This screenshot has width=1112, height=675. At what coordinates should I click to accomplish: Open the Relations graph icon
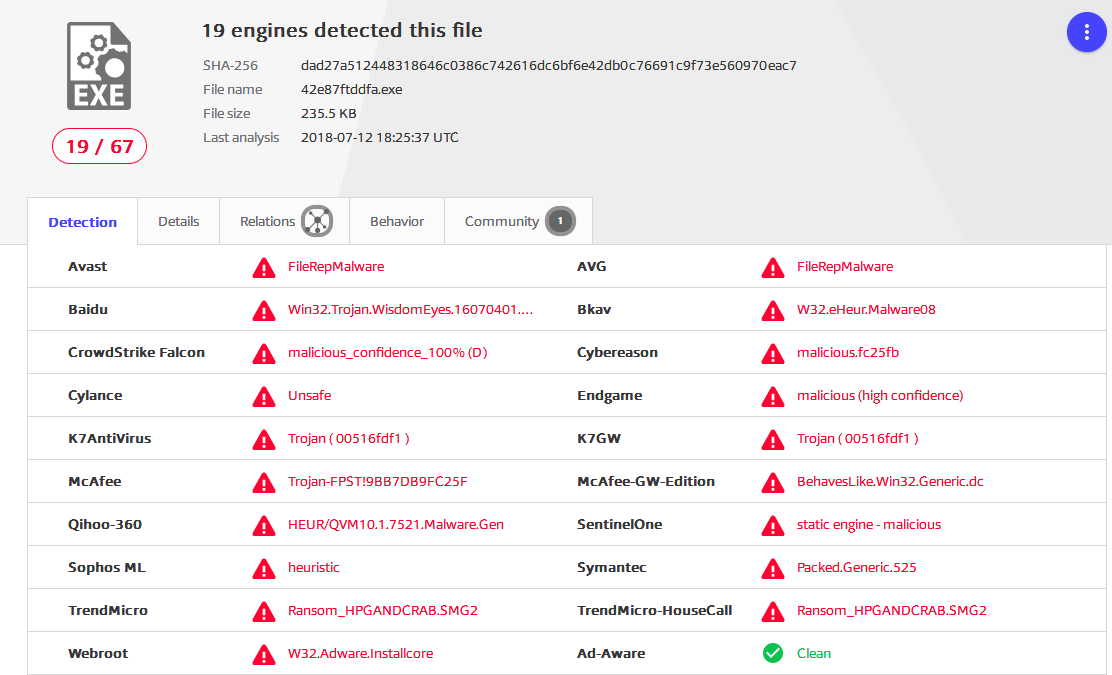317,221
